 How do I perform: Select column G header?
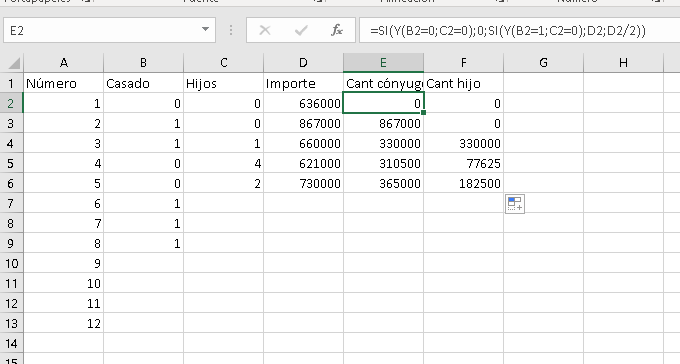543,63
